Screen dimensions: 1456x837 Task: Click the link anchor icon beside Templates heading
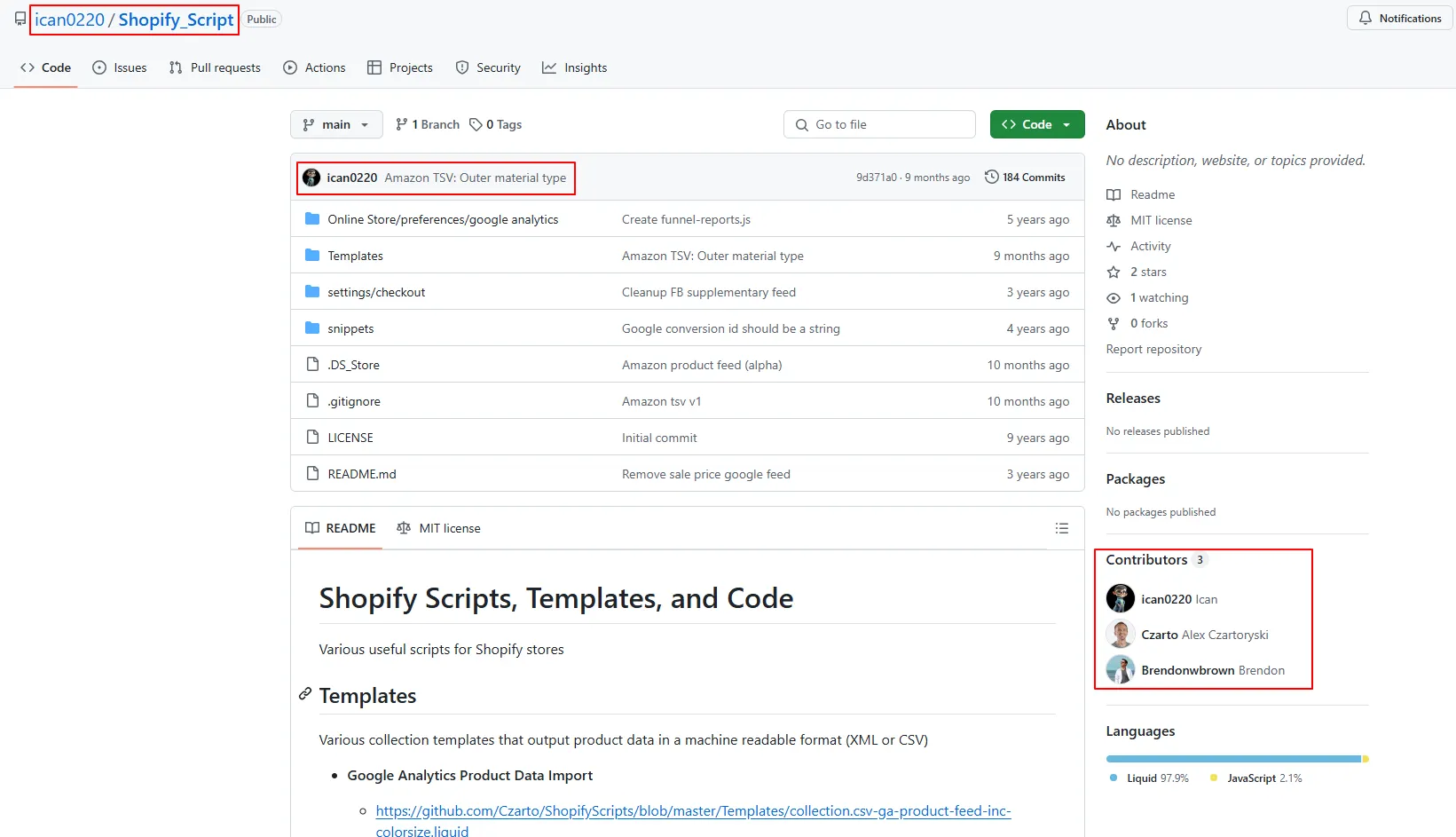305,694
